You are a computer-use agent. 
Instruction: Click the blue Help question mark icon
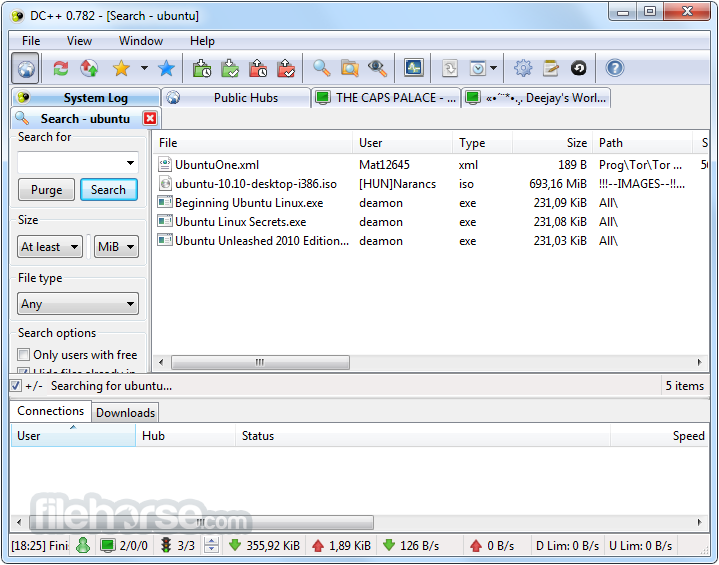coord(615,68)
